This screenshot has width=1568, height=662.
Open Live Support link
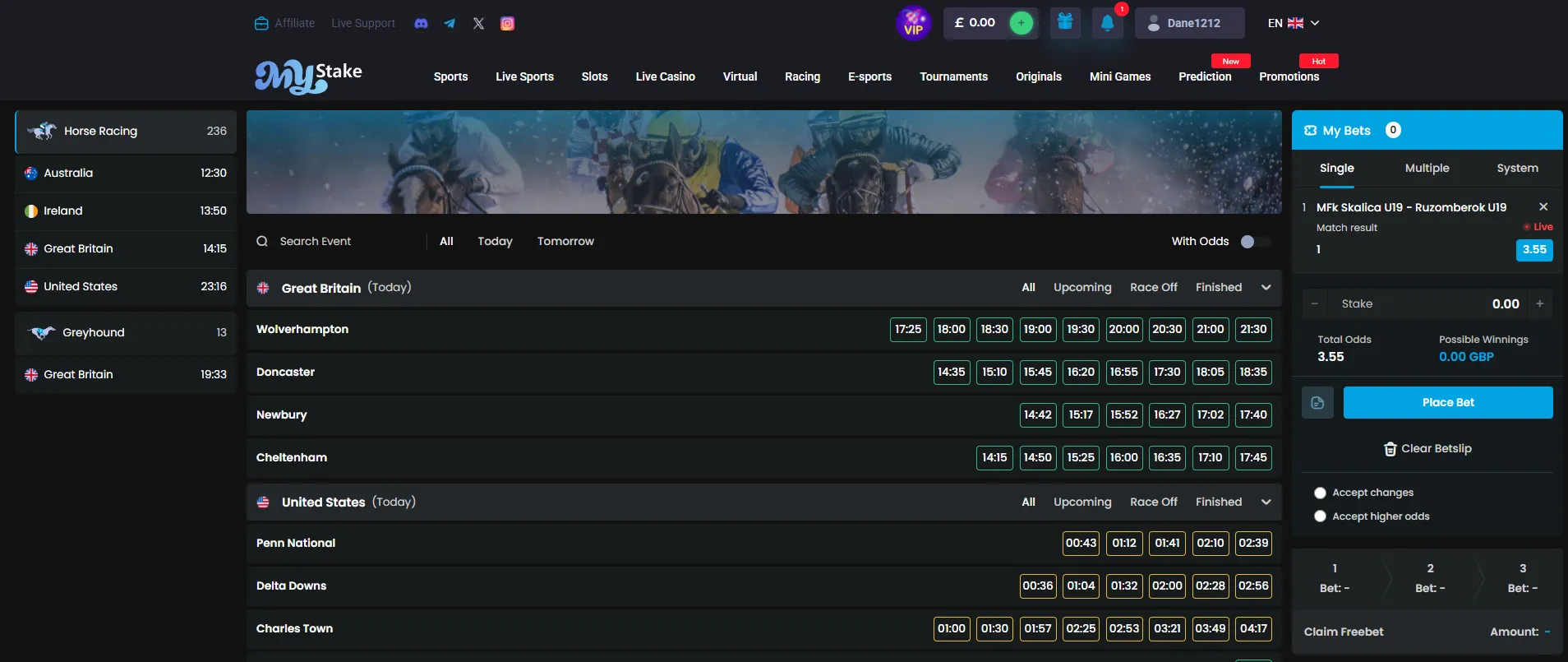point(363,23)
